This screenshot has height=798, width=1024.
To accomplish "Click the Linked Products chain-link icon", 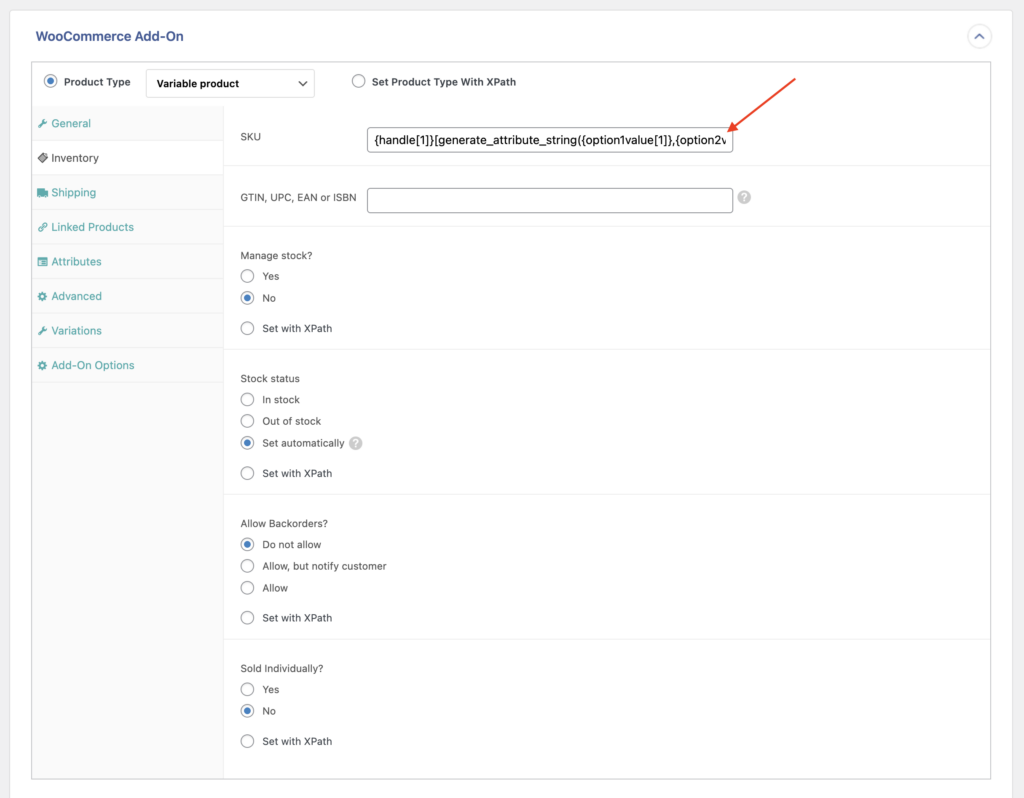I will pos(42,227).
